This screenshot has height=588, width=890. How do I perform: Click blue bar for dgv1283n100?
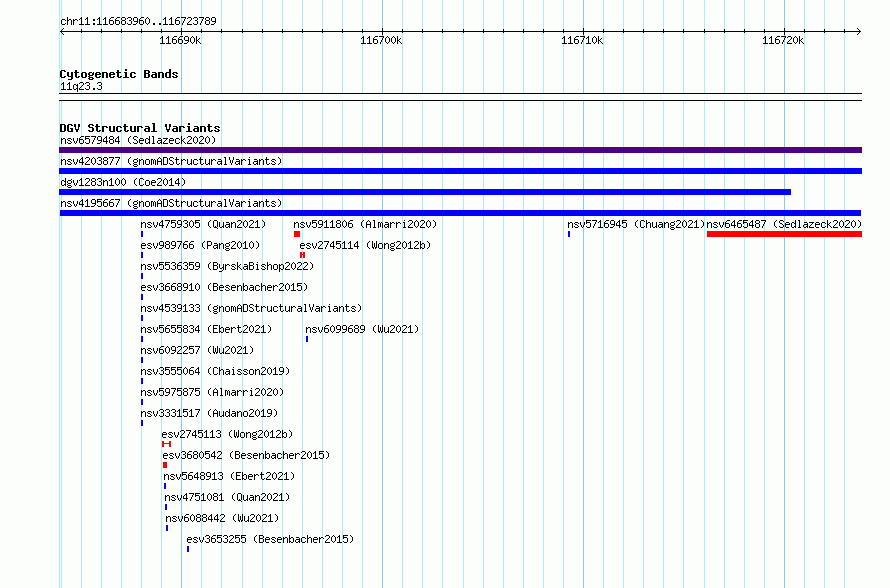(x=425, y=192)
